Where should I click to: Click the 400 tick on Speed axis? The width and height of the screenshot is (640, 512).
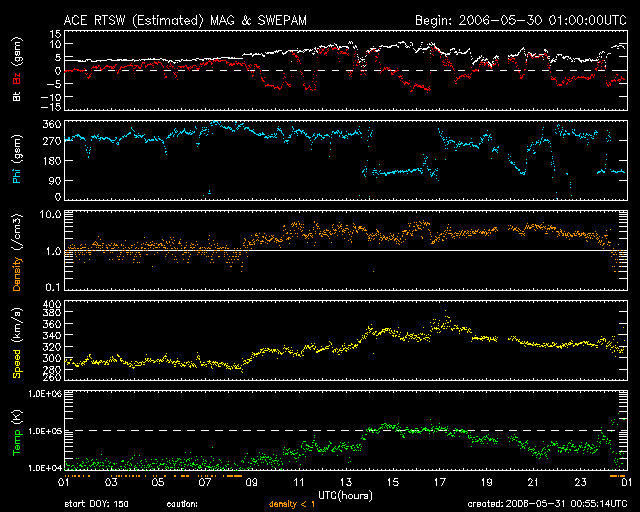tap(46, 304)
